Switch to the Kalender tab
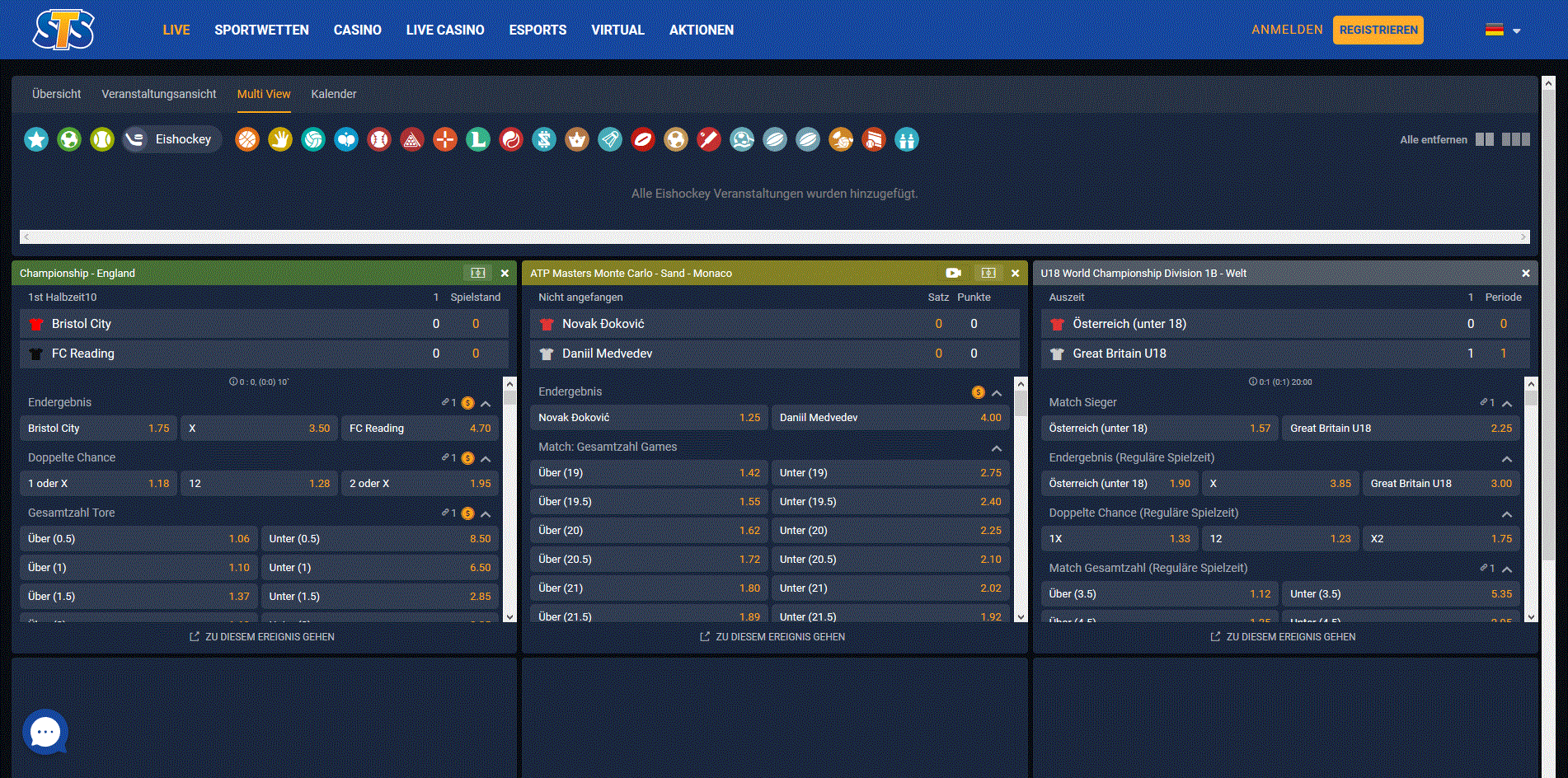 tap(334, 94)
